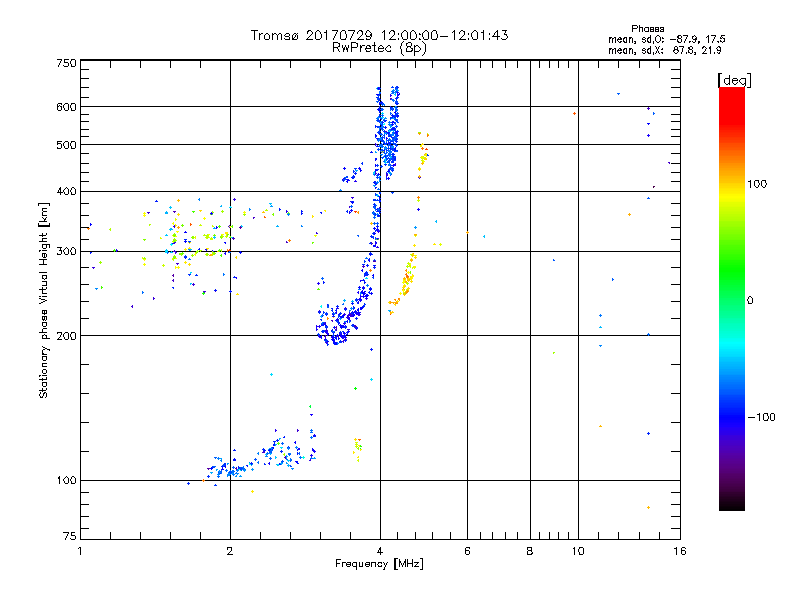Viewport: 800px width, 600px height.
Task: Click the 4 tick on the frequency axis
Action: pyautogui.click(x=379, y=551)
